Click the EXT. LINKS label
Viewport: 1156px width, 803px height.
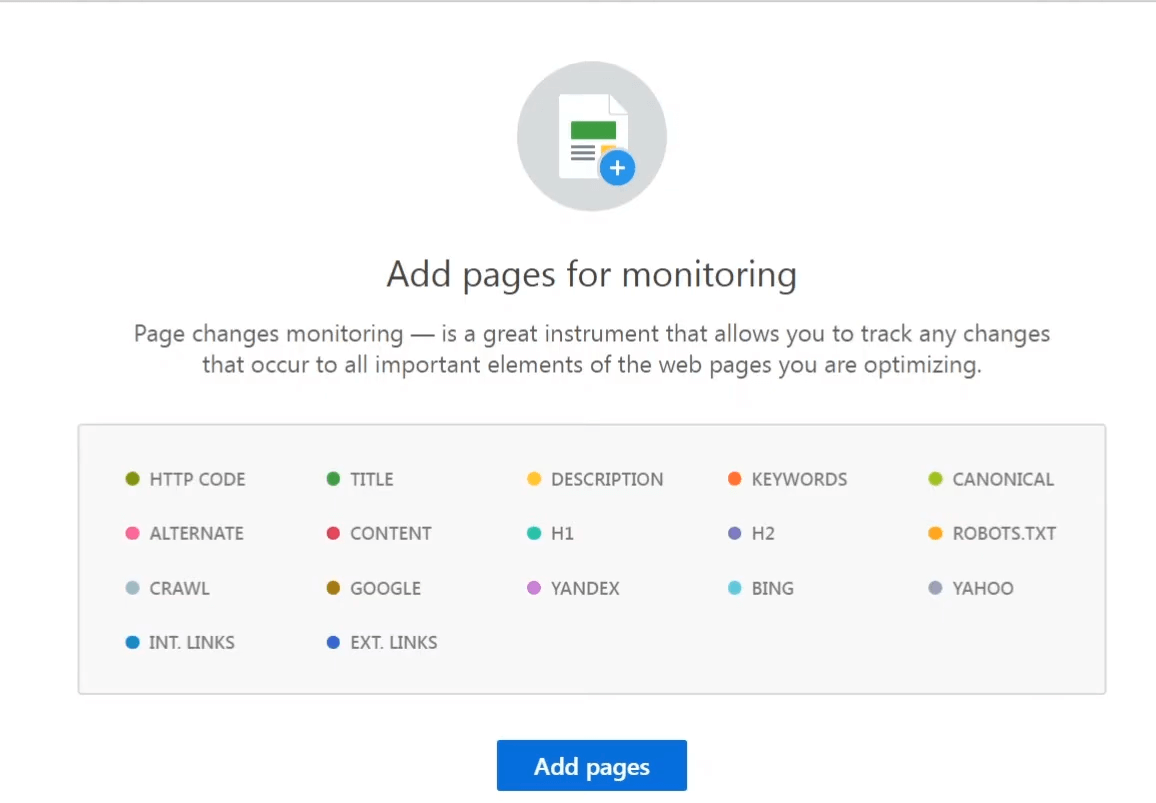coord(394,643)
